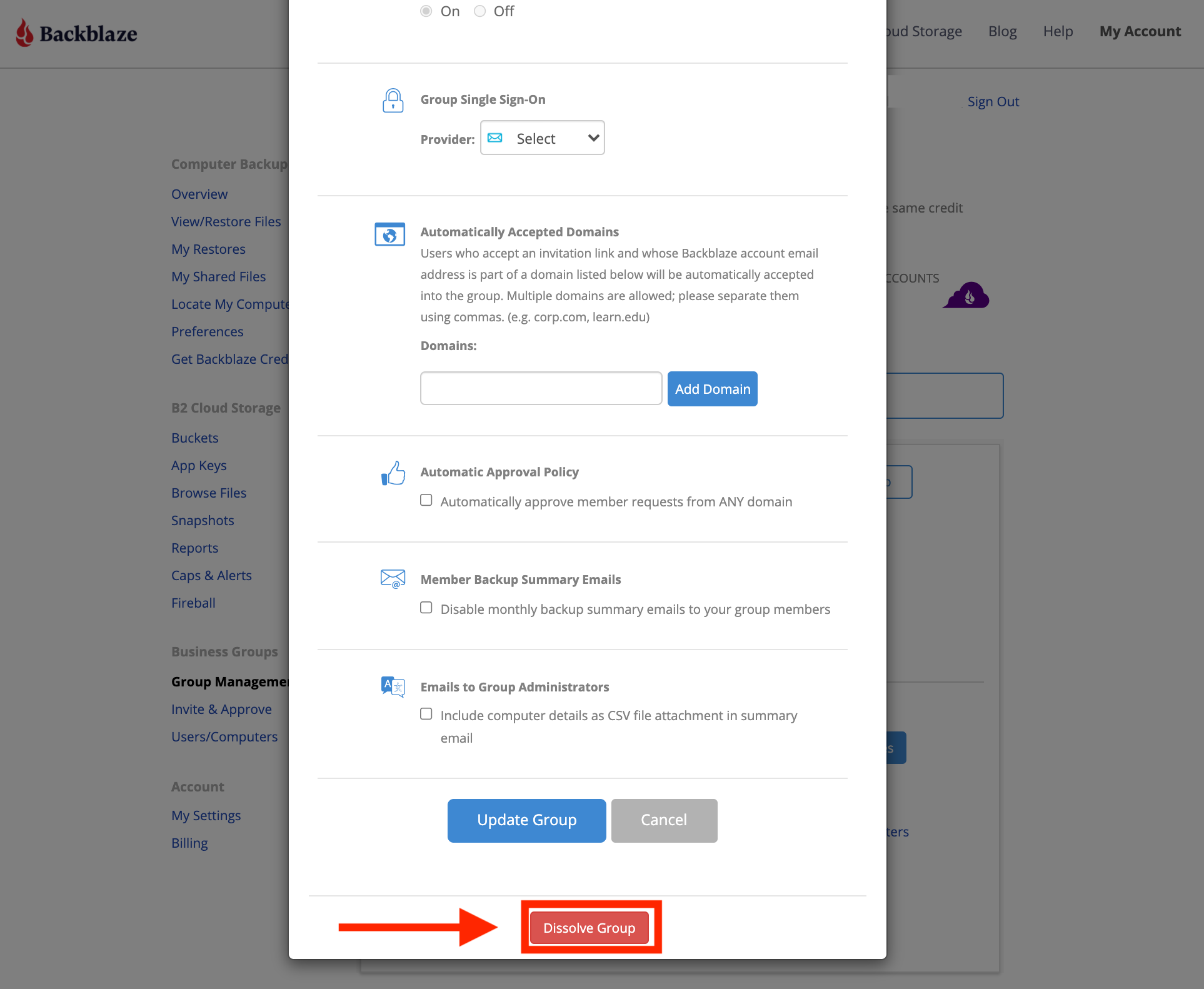
Task: Click the thumbs-up Automatic Approval Policy icon
Action: point(393,473)
